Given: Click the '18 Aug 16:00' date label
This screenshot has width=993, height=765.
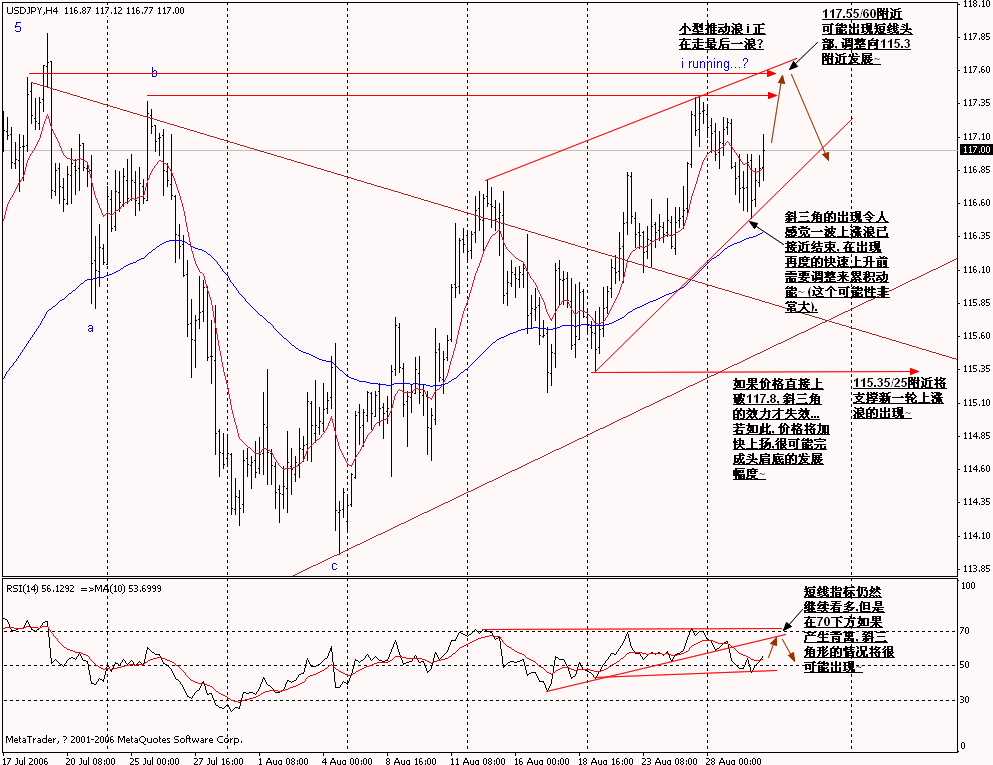Looking at the screenshot, I should [x=606, y=761].
